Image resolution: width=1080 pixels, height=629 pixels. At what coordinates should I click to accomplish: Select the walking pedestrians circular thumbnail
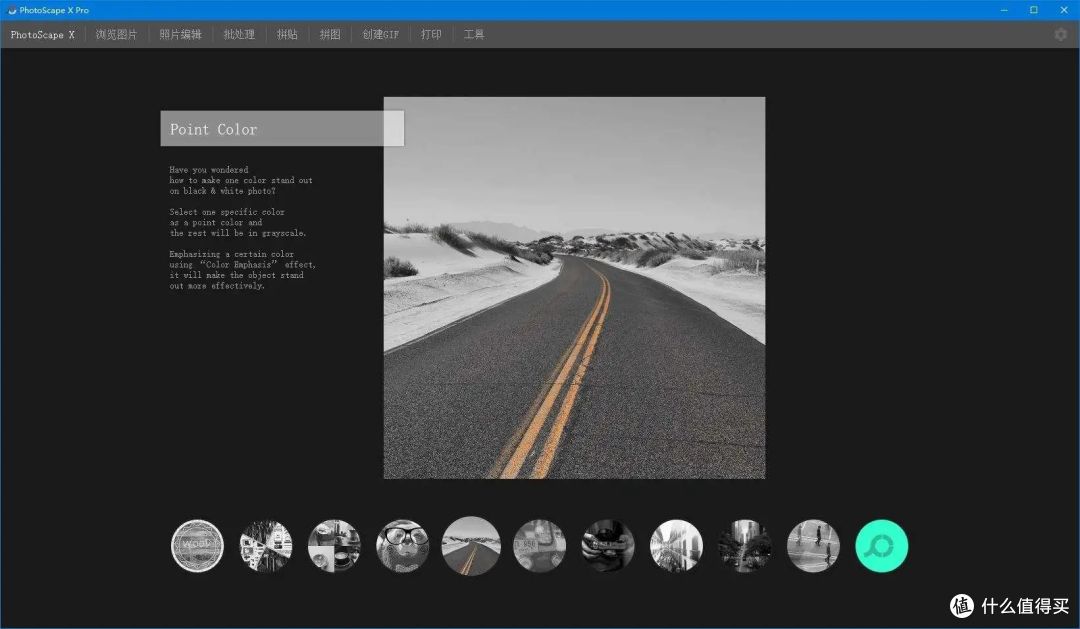[813, 546]
